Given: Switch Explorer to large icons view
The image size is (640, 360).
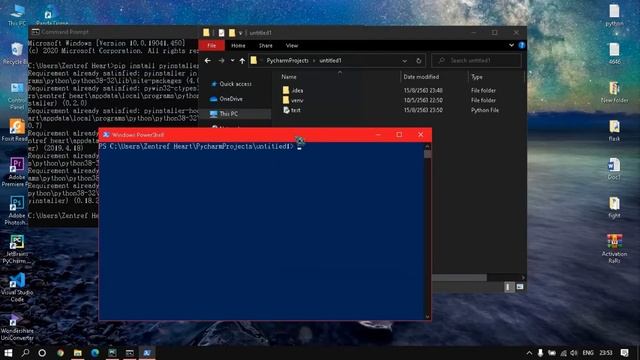Looking at the screenshot, I should coord(520,287).
